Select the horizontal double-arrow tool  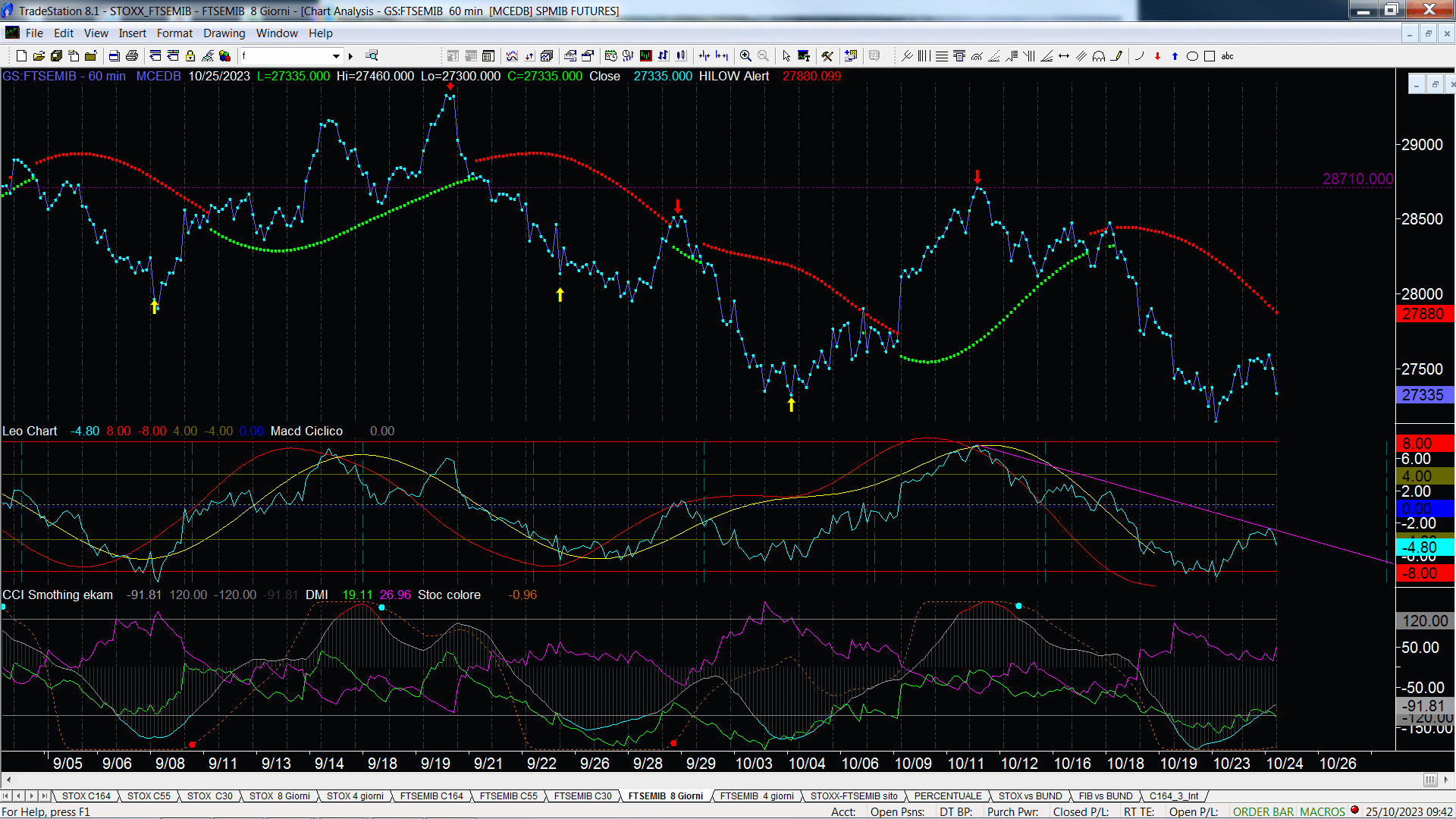click(x=1064, y=56)
